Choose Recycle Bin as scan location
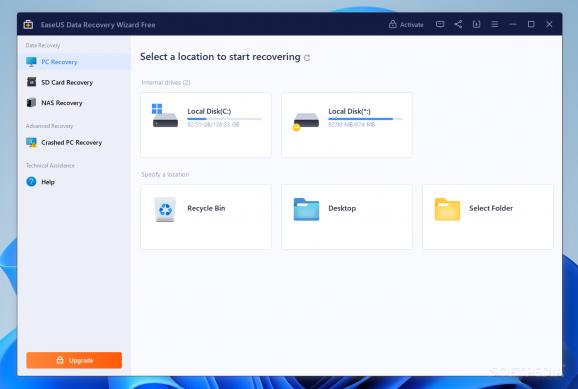 [206, 217]
